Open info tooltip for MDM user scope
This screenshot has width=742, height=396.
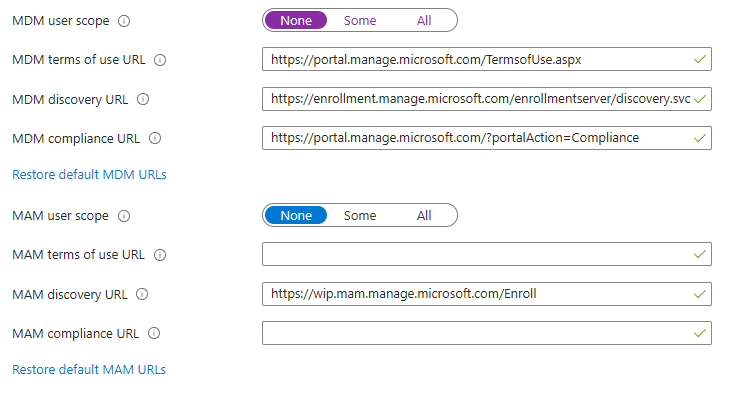[x=124, y=21]
